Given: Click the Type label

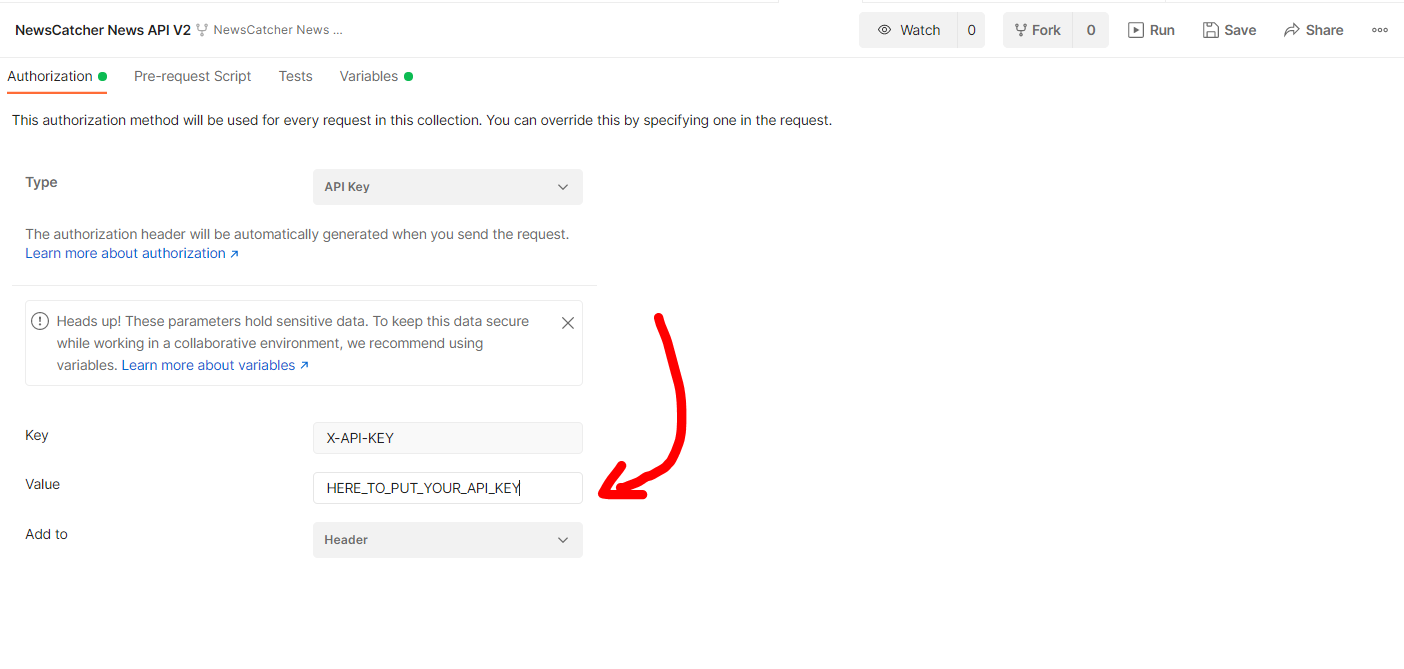Looking at the screenshot, I should click(41, 182).
